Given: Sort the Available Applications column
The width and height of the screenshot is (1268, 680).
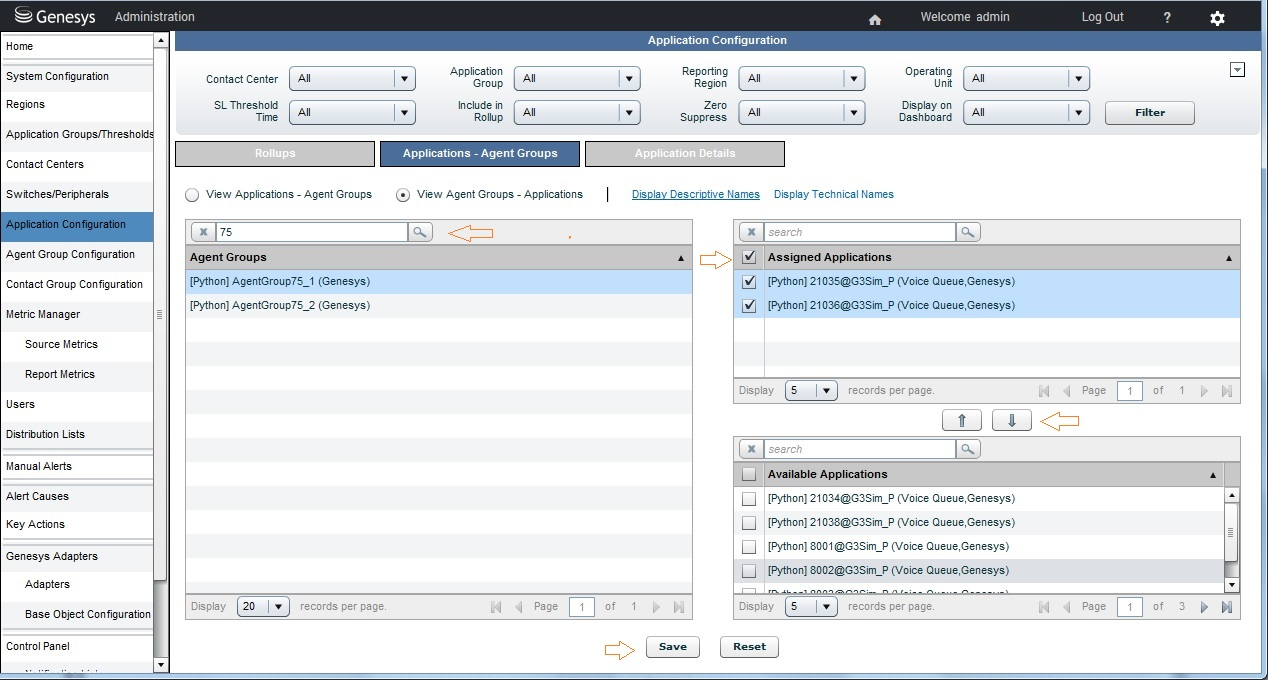Looking at the screenshot, I should coord(994,474).
